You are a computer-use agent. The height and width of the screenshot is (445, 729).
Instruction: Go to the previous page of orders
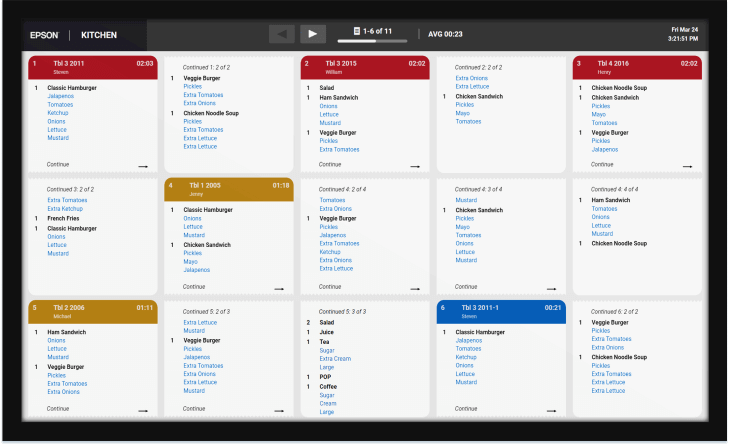click(283, 35)
